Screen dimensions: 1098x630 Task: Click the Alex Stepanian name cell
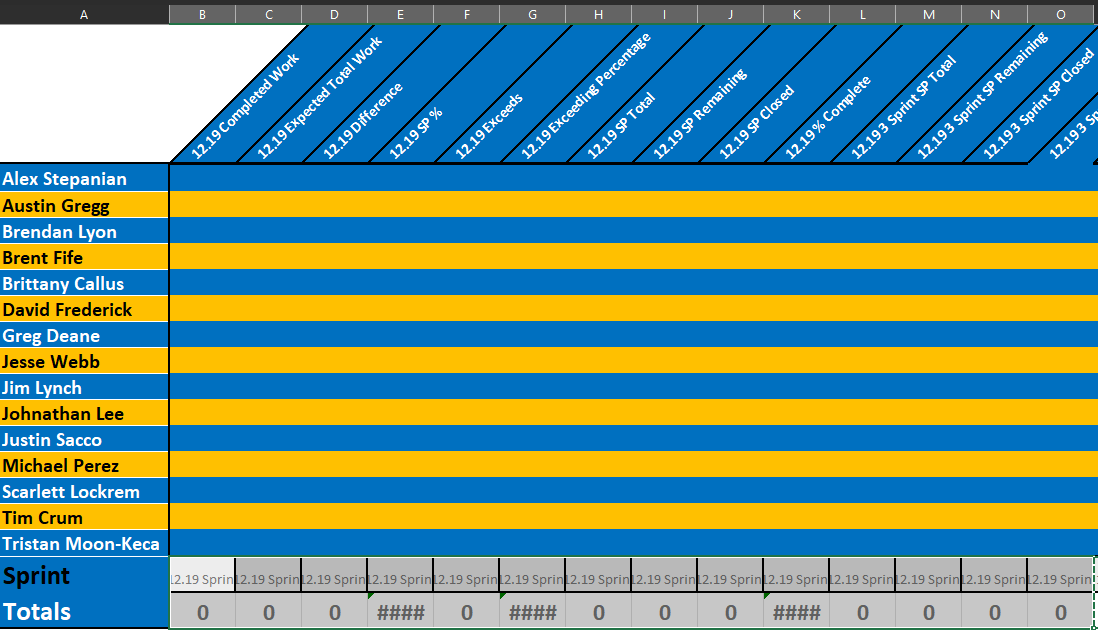84,178
